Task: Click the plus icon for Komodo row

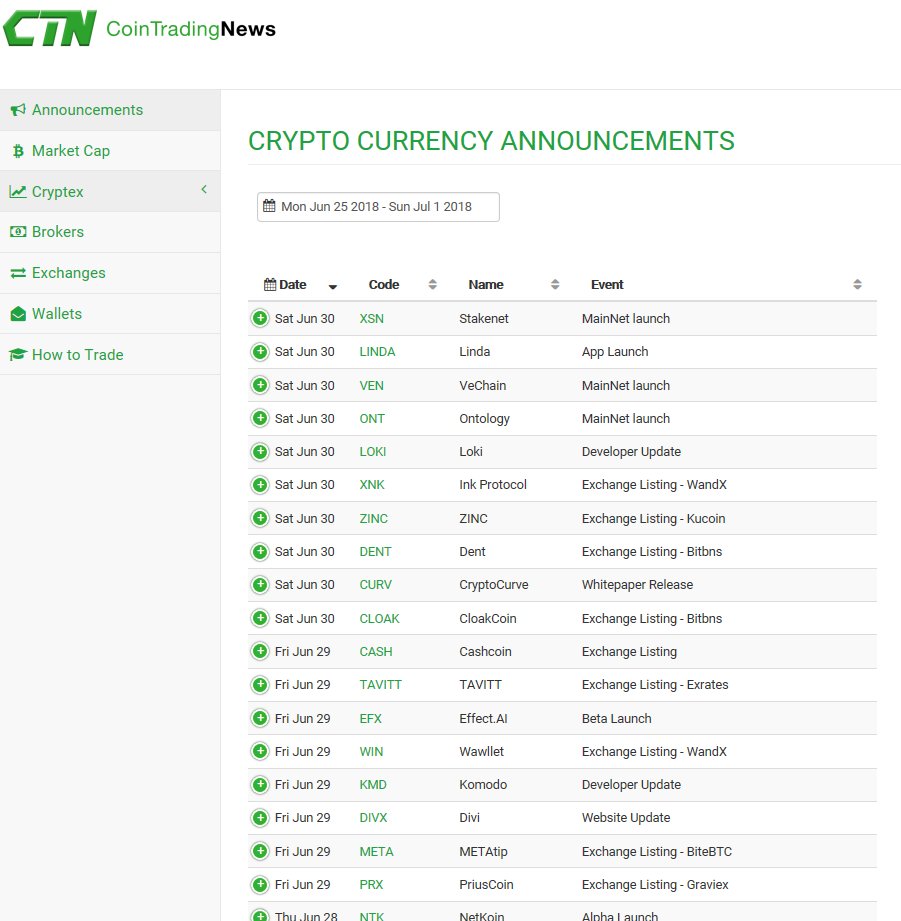Action: (260, 784)
